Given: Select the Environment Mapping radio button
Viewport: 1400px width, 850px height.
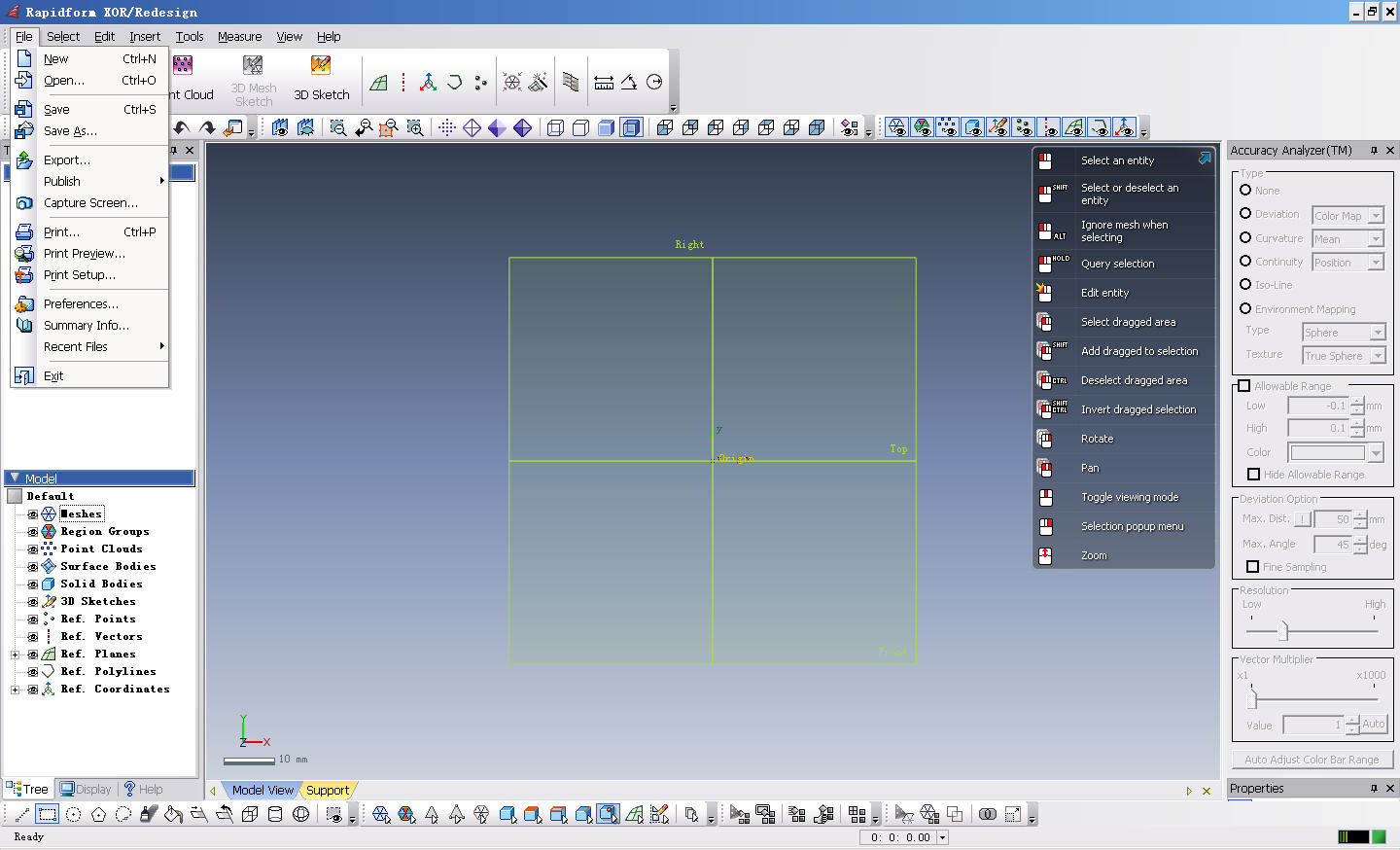Looking at the screenshot, I should tap(1245, 308).
